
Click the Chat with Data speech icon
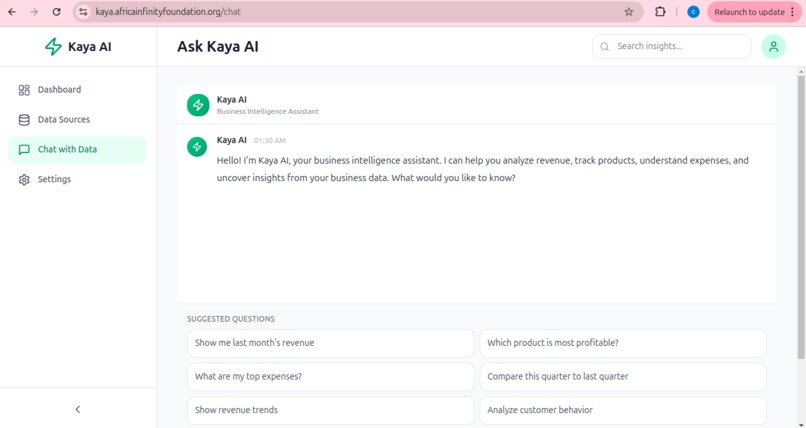[x=24, y=150]
